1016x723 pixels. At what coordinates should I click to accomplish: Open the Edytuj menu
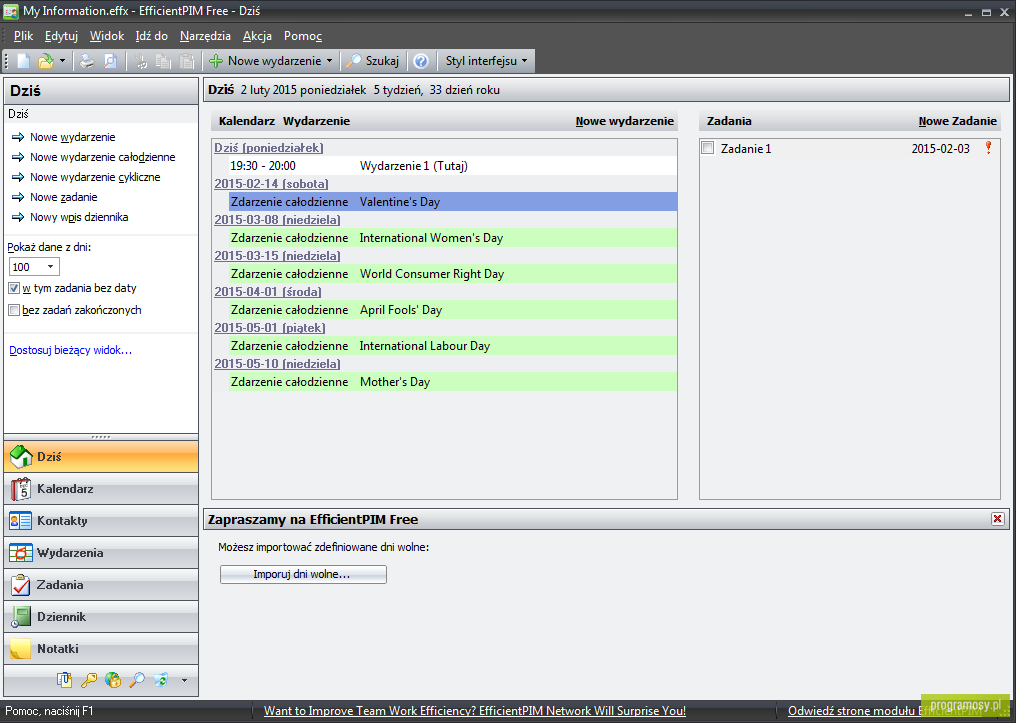coord(61,36)
